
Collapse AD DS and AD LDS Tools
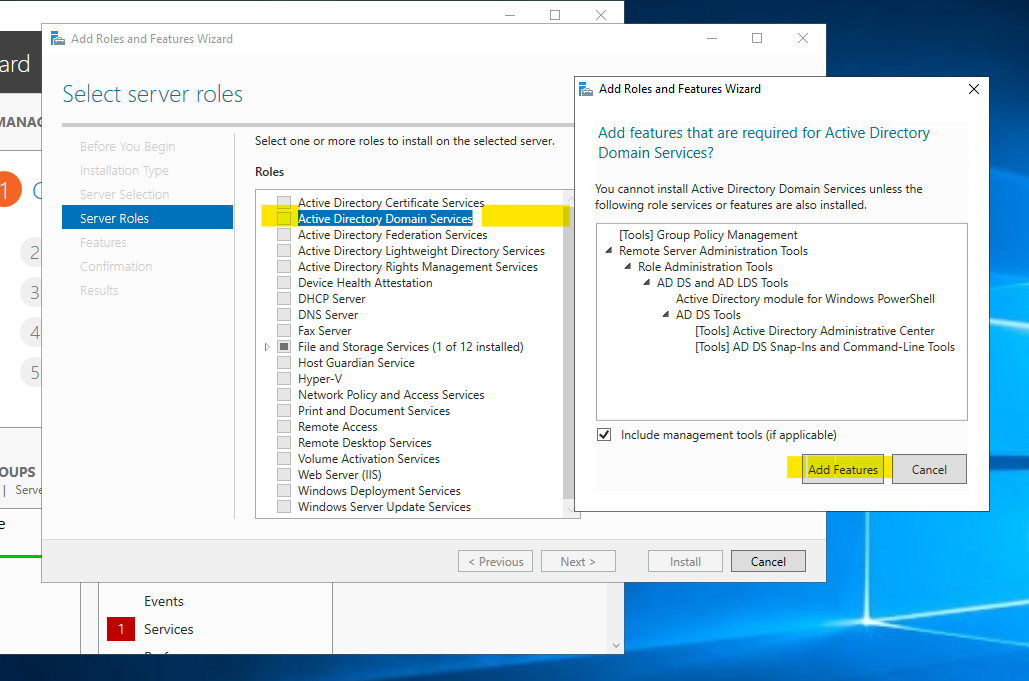click(x=647, y=282)
